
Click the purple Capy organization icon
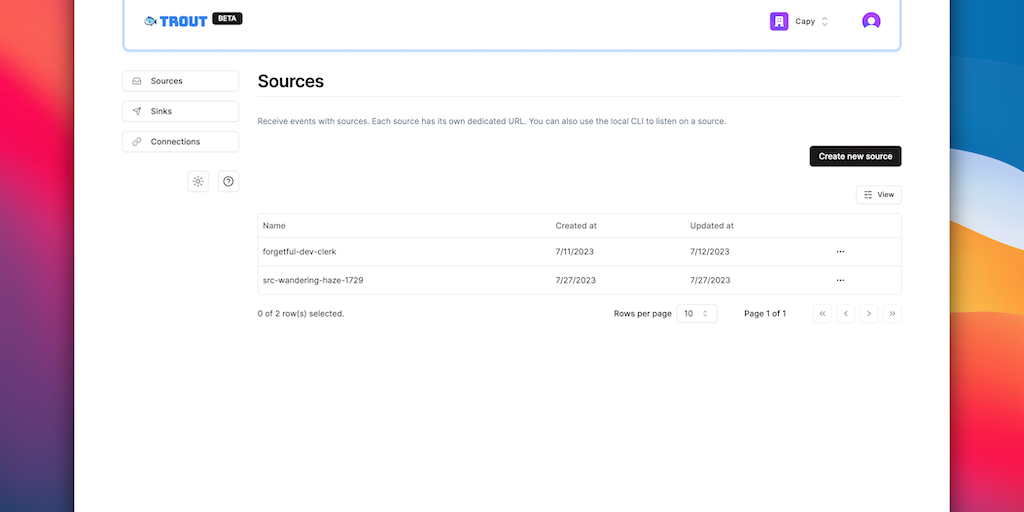pos(779,21)
